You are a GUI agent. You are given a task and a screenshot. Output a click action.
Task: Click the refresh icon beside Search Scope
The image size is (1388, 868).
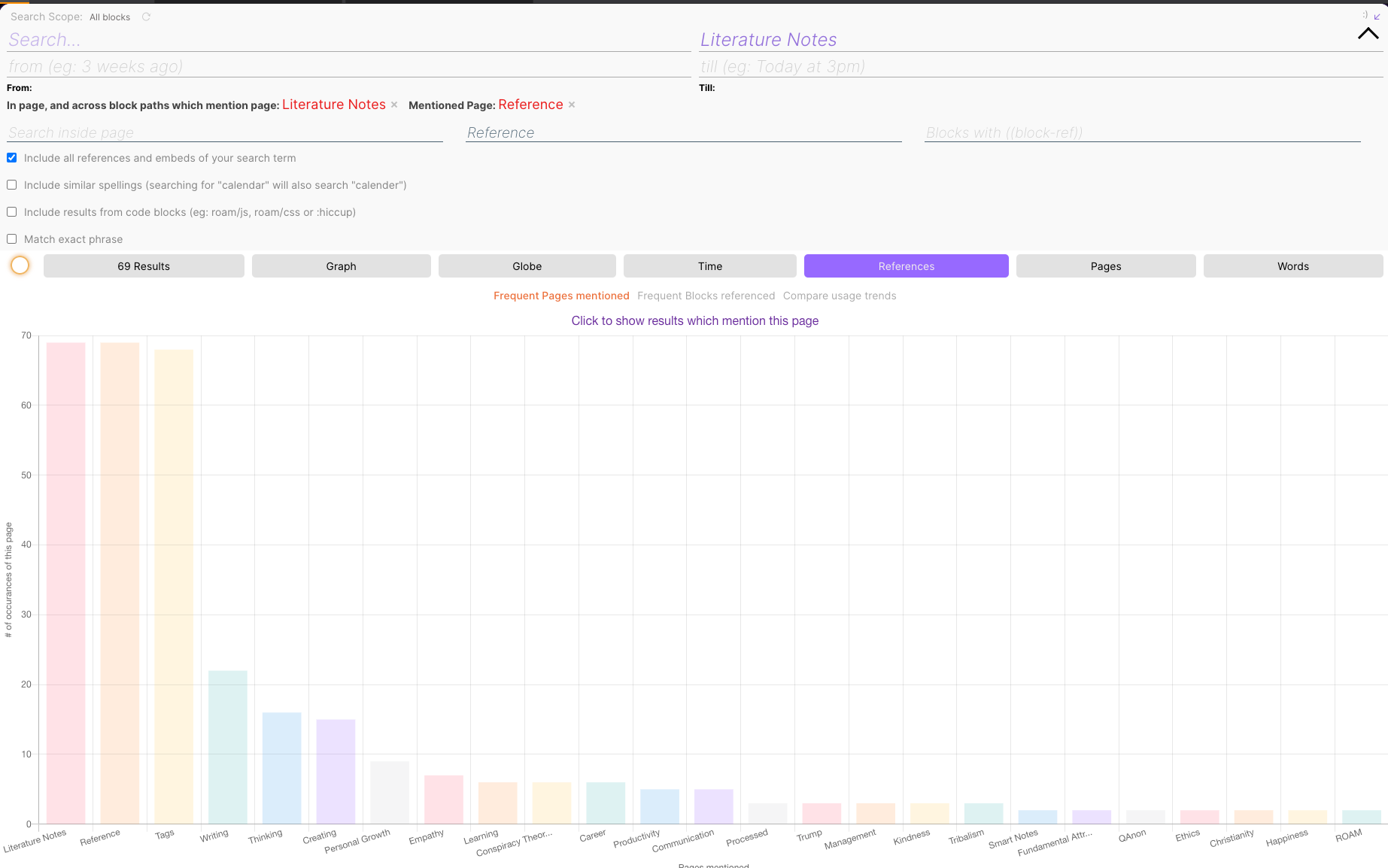click(x=146, y=17)
